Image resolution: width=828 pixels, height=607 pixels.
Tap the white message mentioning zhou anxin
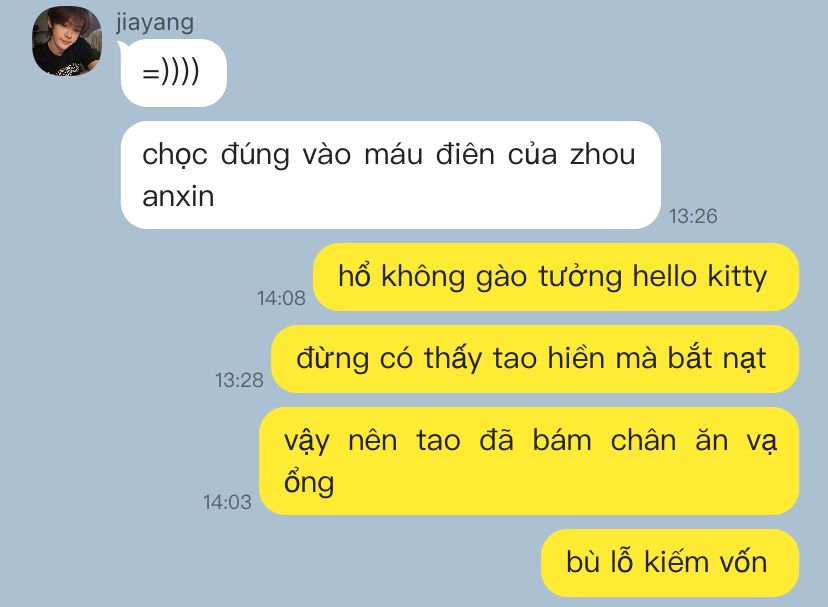pyautogui.click(x=391, y=175)
